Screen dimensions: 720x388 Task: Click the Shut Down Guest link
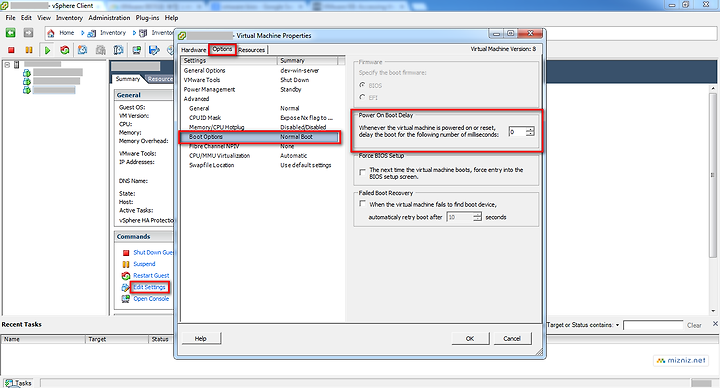(x=153, y=253)
